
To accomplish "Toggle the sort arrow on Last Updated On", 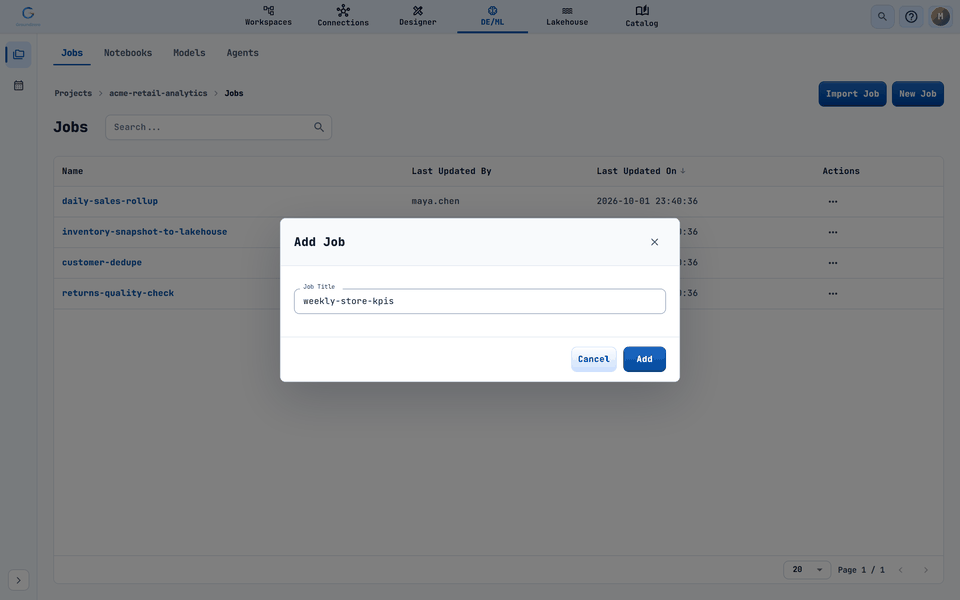I will [683, 171].
